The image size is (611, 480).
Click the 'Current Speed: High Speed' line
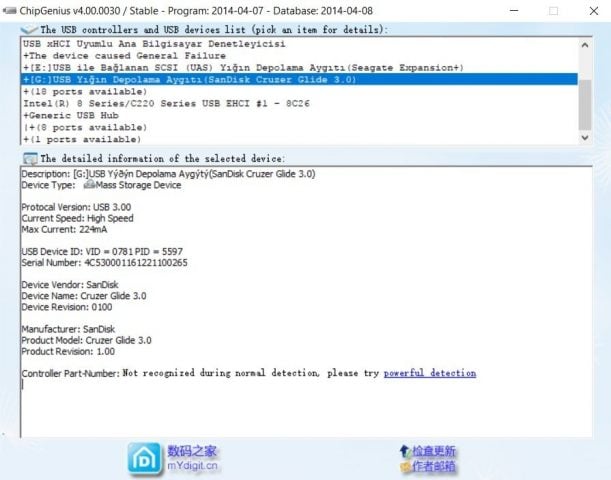pyautogui.click(x=77, y=218)
